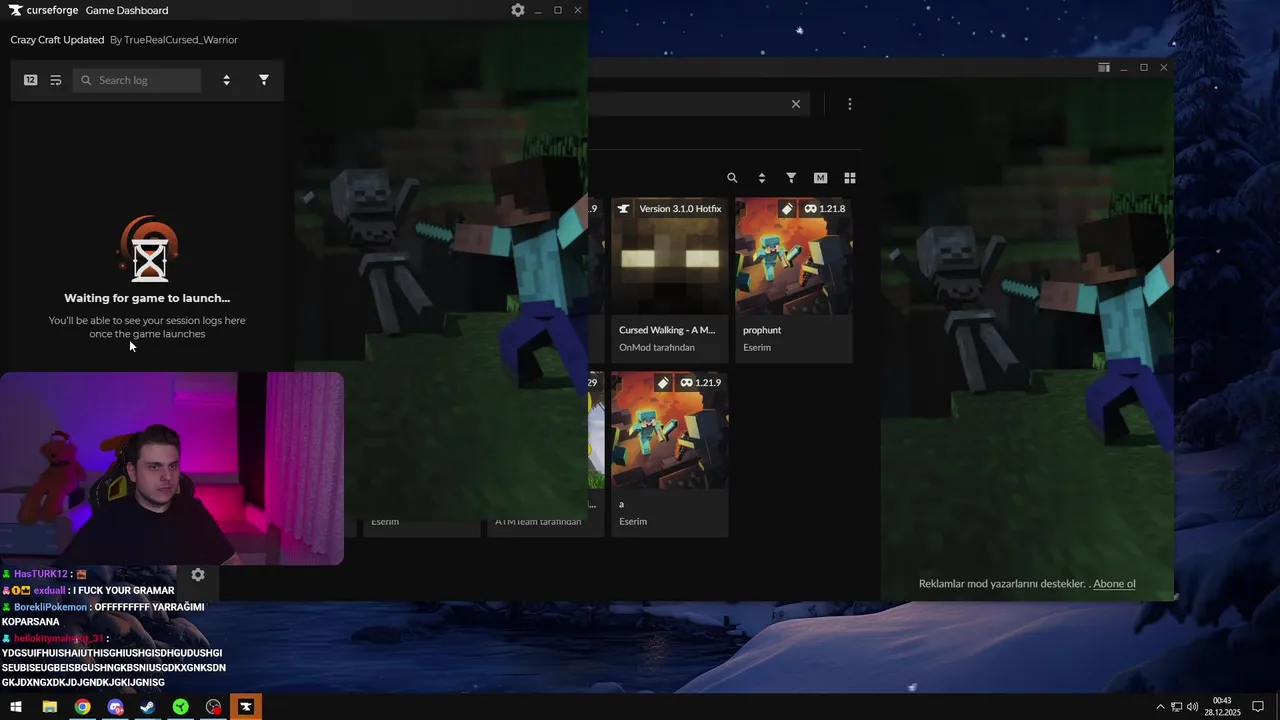
Task: Open the modpack named a
Action: point(670,430)
